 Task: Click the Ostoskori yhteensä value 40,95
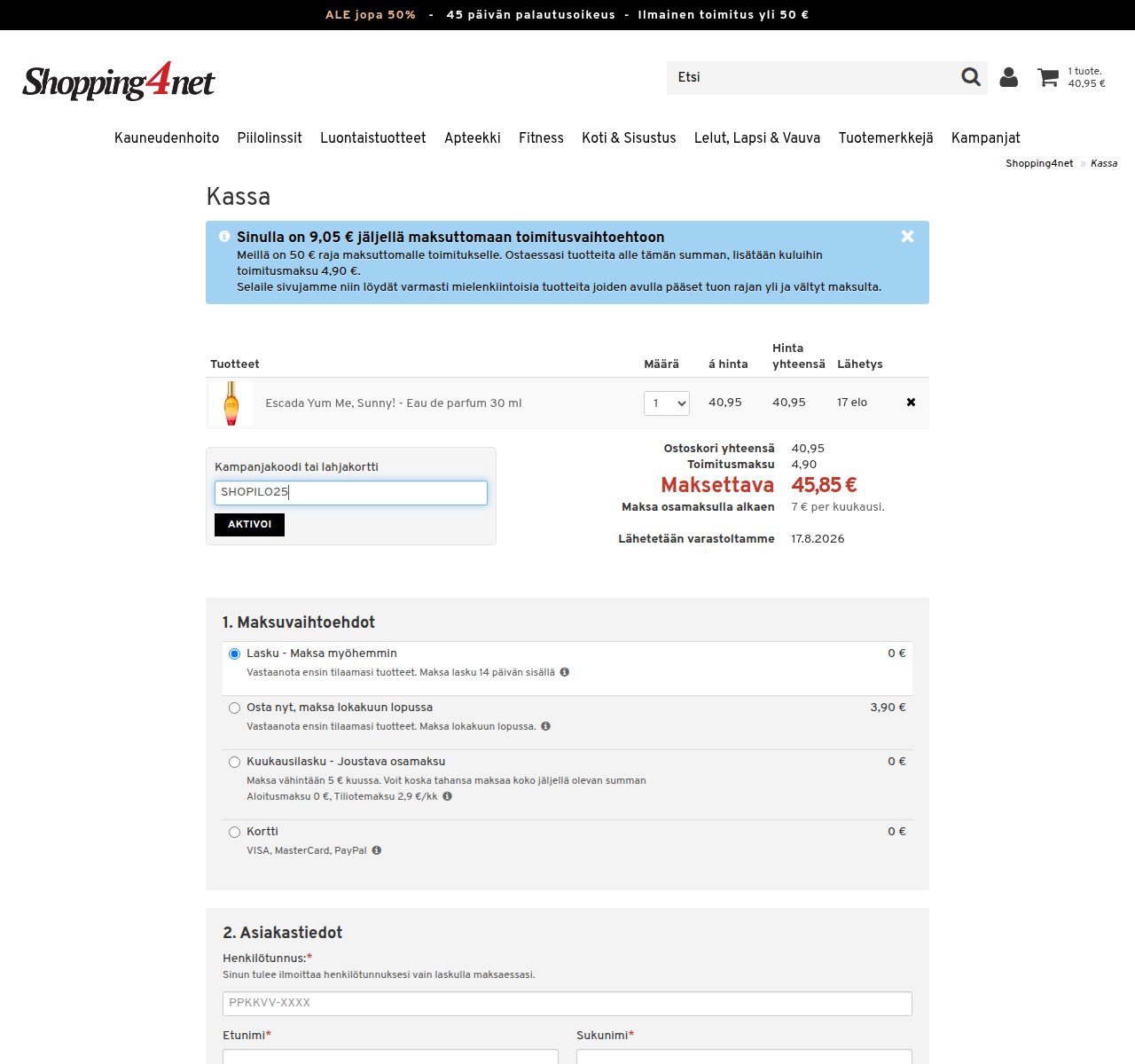(808, 449)
